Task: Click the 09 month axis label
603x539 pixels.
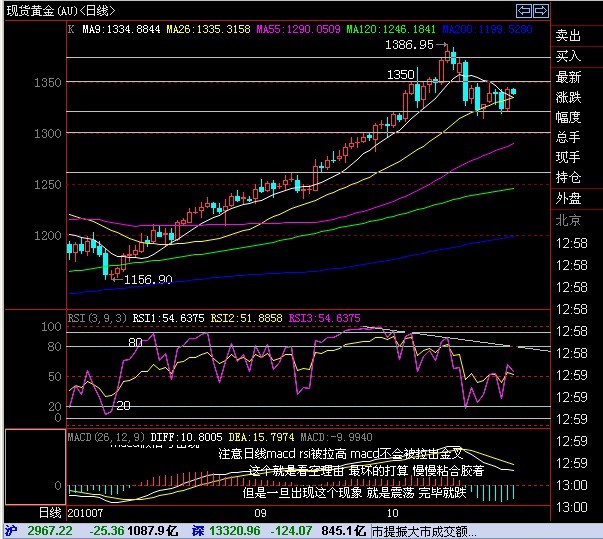Action: pyautogui.click(x=260, y=513)
